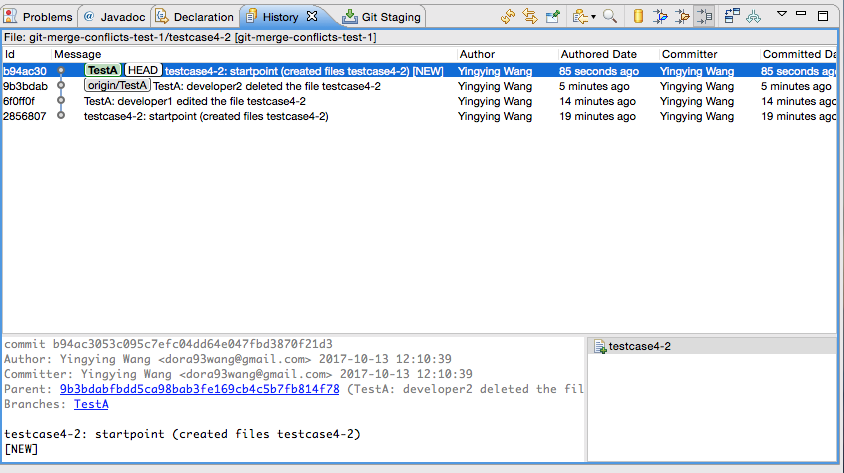
Task: Switch to the Problems tab
Action: [38, 17]
